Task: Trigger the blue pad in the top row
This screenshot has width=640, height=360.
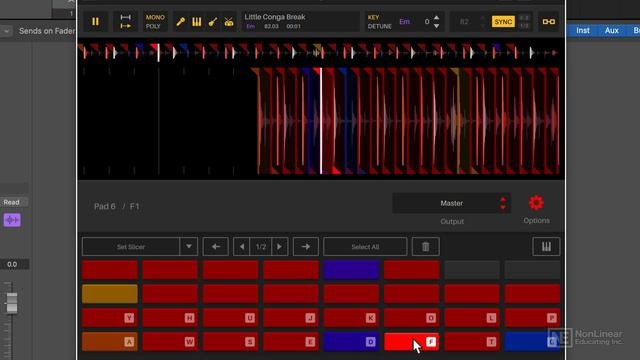Action: (x=351, y=270)
